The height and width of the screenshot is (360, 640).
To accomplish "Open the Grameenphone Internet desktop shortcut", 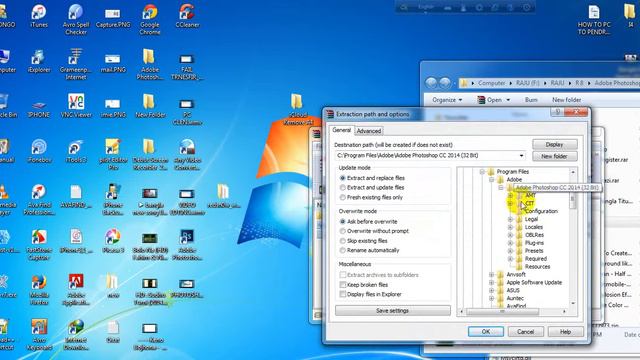I will (76, 64).
